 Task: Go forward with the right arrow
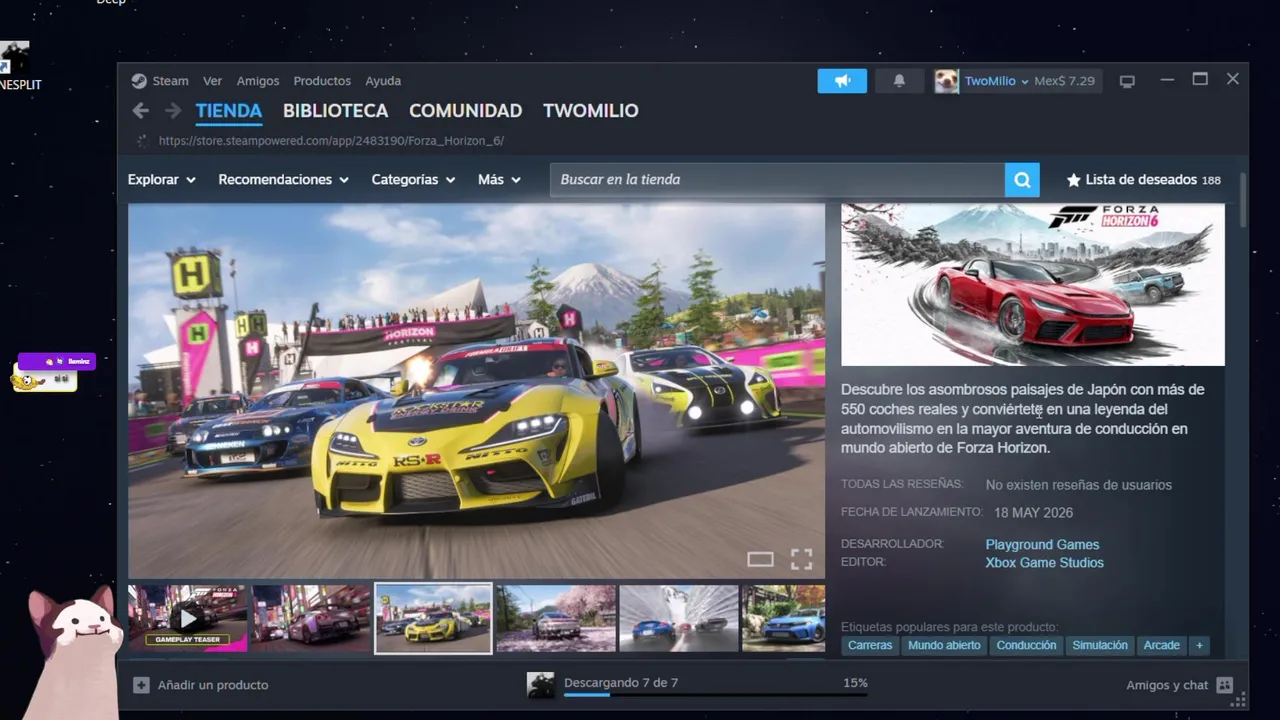click(172, 111)
